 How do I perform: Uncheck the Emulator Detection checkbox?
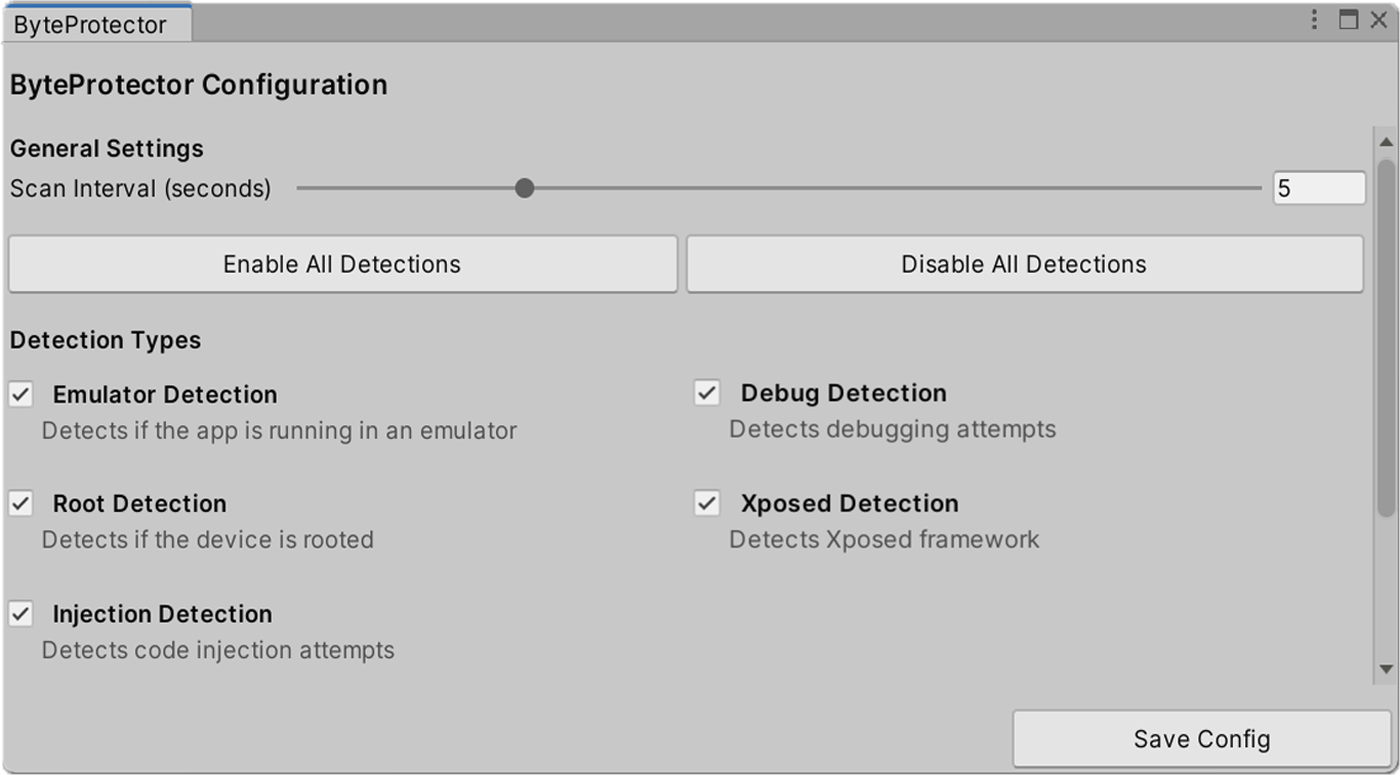click(20, 394)
